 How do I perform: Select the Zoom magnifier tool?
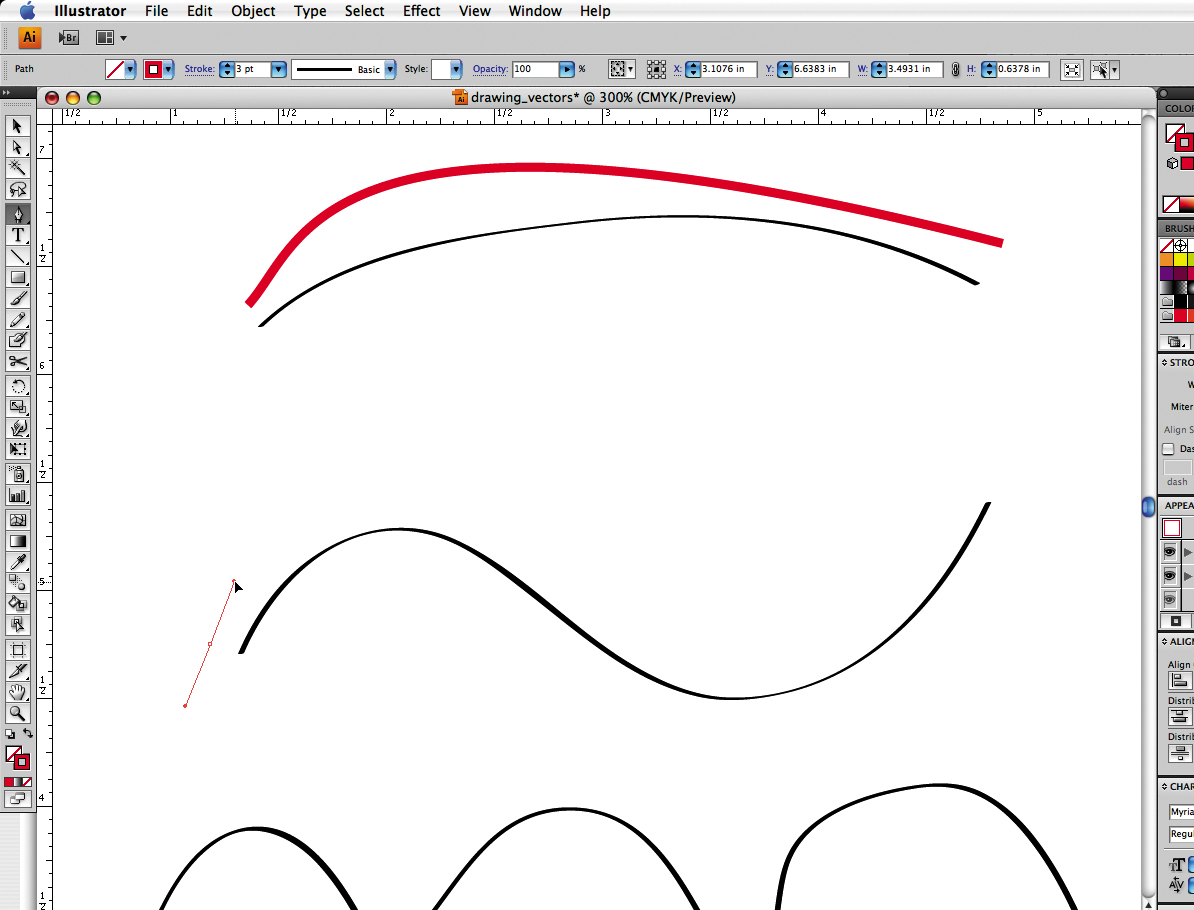[18, 713]
